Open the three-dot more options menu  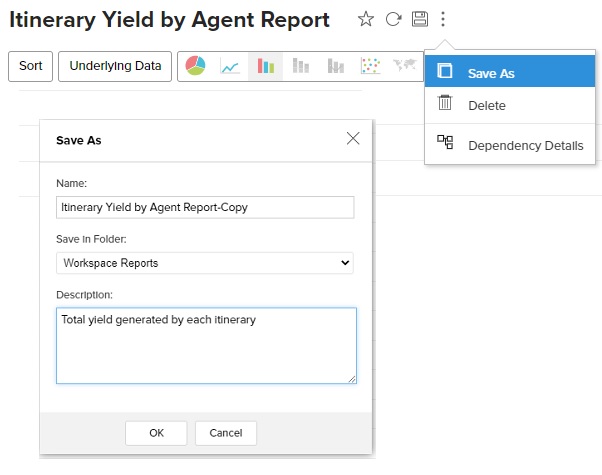click(444, 19)
